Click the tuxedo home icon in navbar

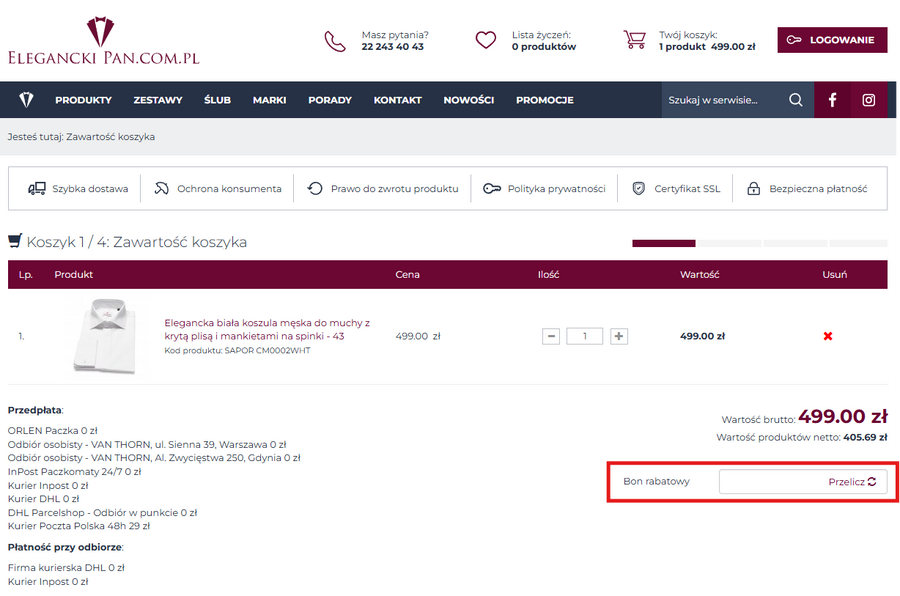(27, 100)
